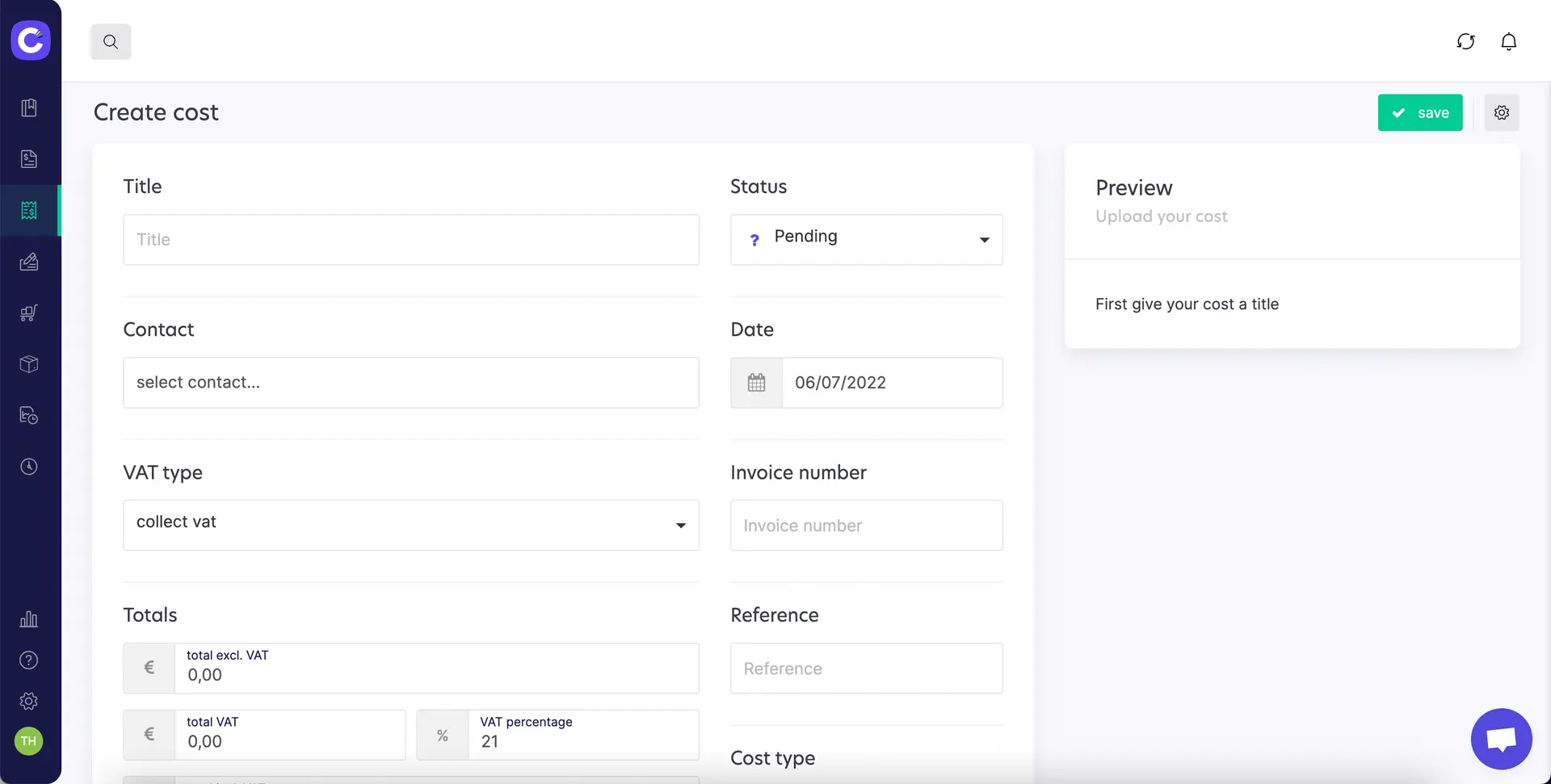Open the chat support bubble
Image resolution: width=1551 pixels, height=784 pixels.
[1501, 739]
